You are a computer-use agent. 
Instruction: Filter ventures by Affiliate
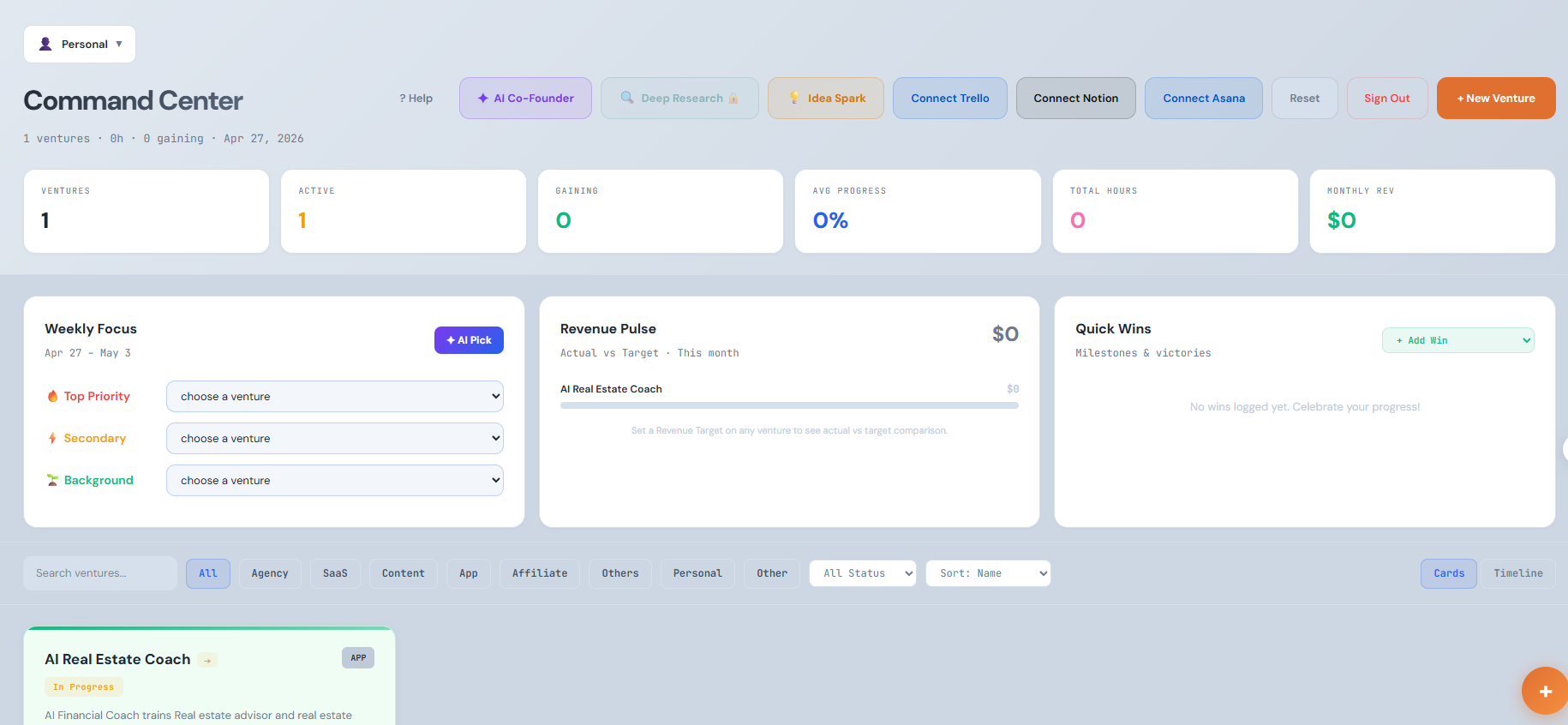(x=540, y=573)
